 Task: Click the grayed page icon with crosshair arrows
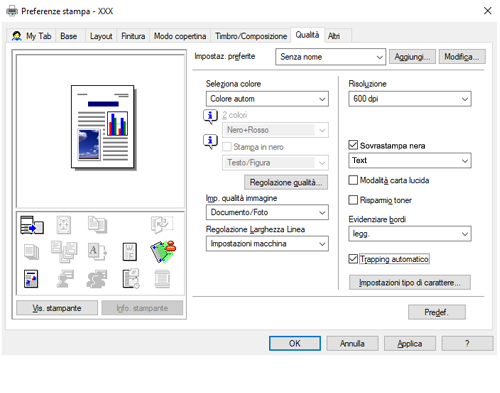click(x=64, y=225)
